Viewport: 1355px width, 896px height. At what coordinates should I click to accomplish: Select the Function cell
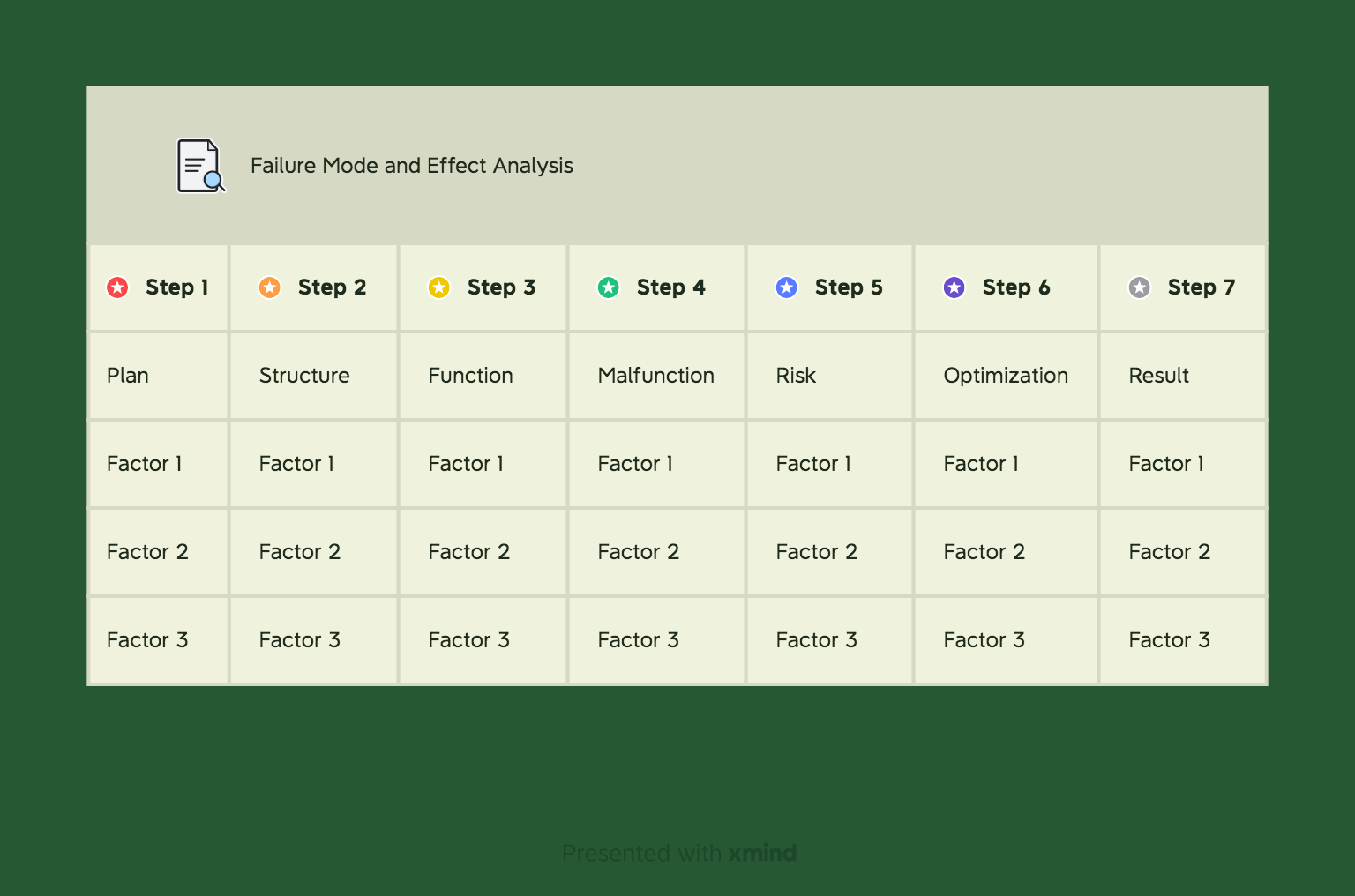click(x=483, y=376)
